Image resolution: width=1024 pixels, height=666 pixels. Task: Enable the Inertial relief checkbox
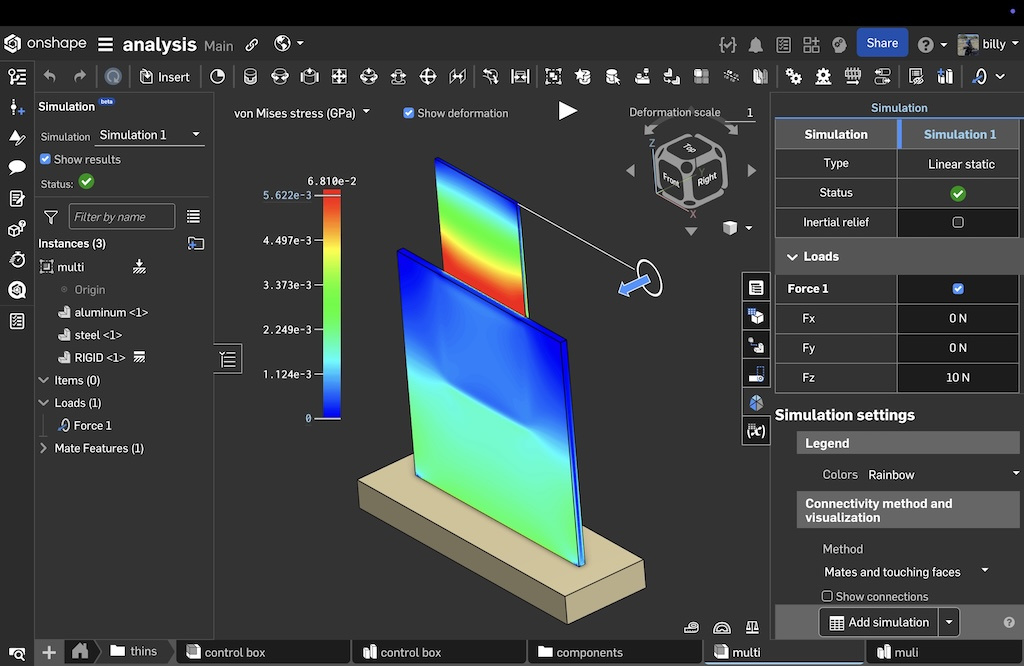[958, 222]
